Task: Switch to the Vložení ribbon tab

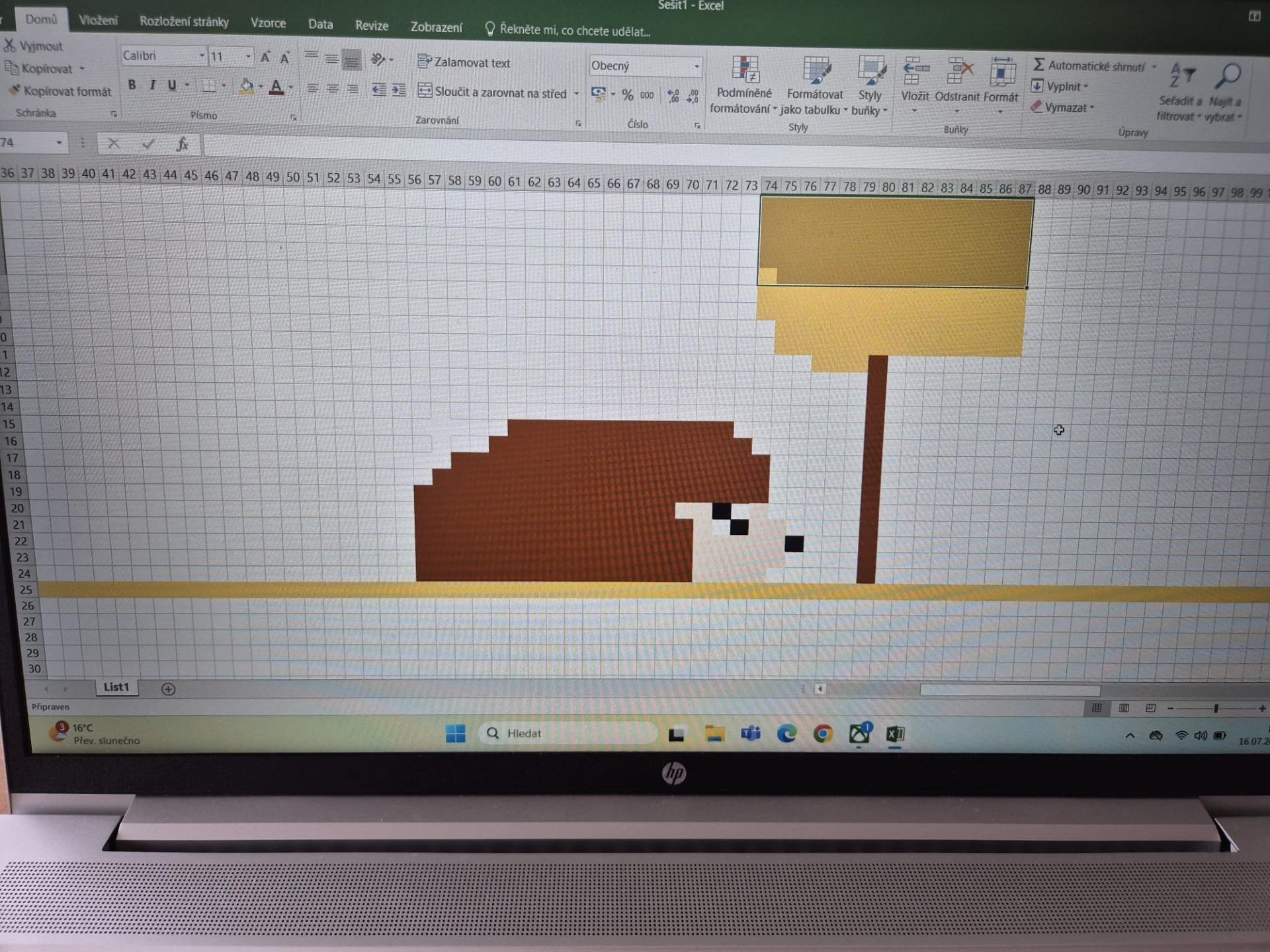Action: click(x=98, y=20)
